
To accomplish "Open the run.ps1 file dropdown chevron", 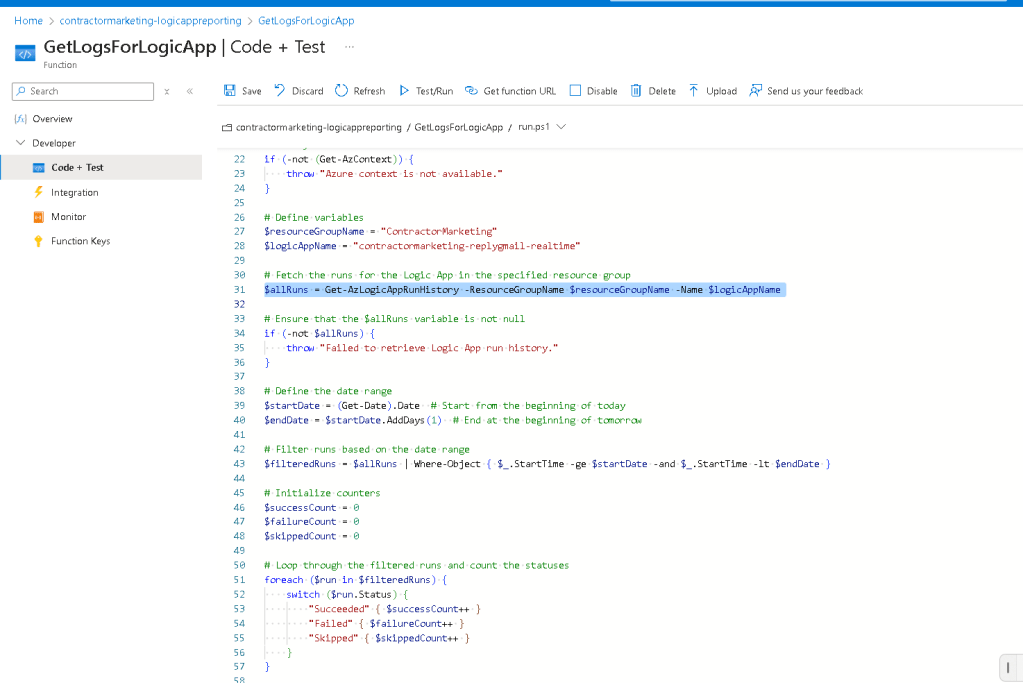I will tap(561, 127).
